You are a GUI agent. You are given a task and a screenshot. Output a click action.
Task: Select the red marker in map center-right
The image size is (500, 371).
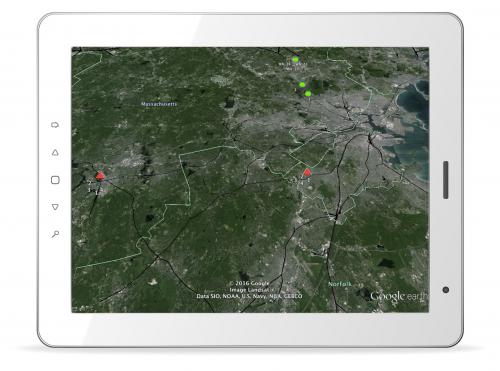point(307,172)
